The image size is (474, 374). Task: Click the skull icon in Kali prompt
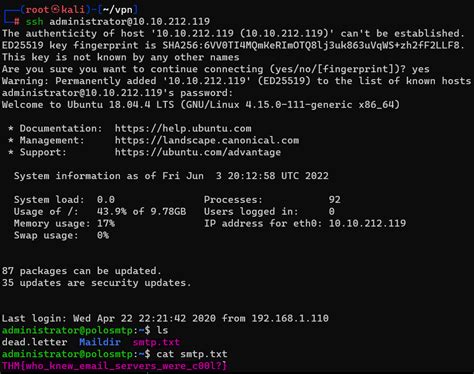(x=55, y=10)
